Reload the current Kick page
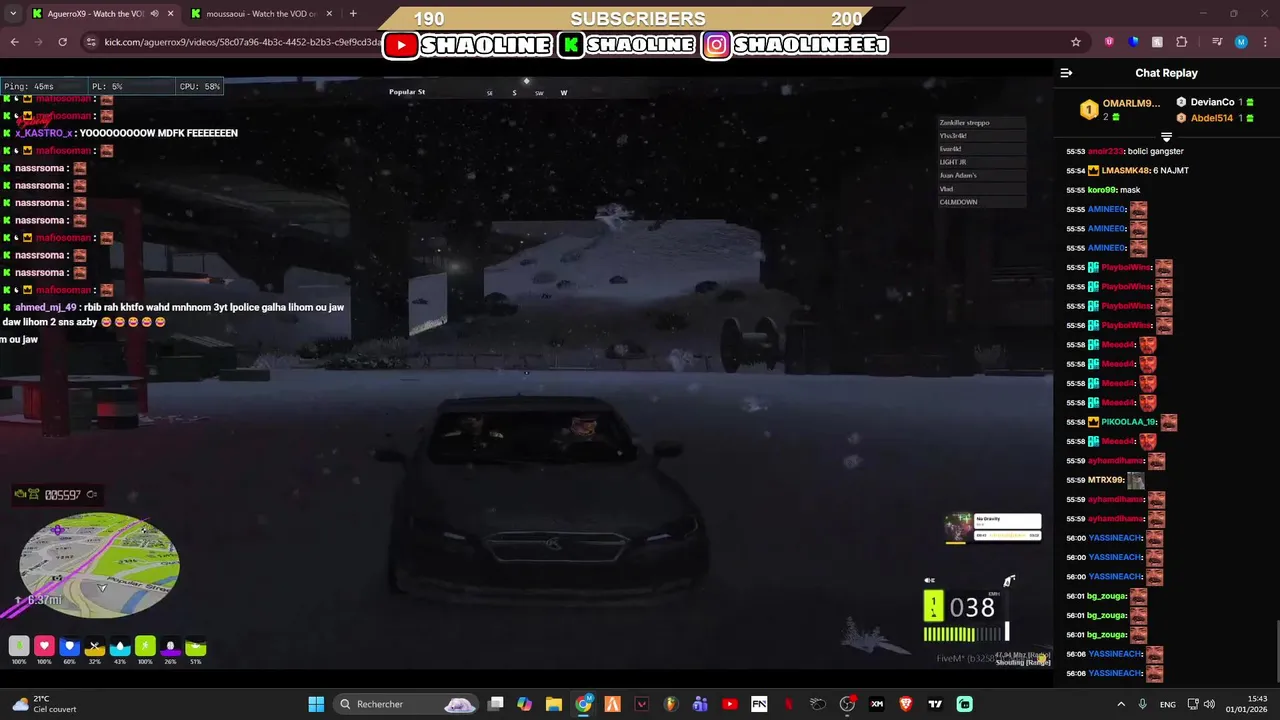 pyautogui.click(x=62, y=42)
